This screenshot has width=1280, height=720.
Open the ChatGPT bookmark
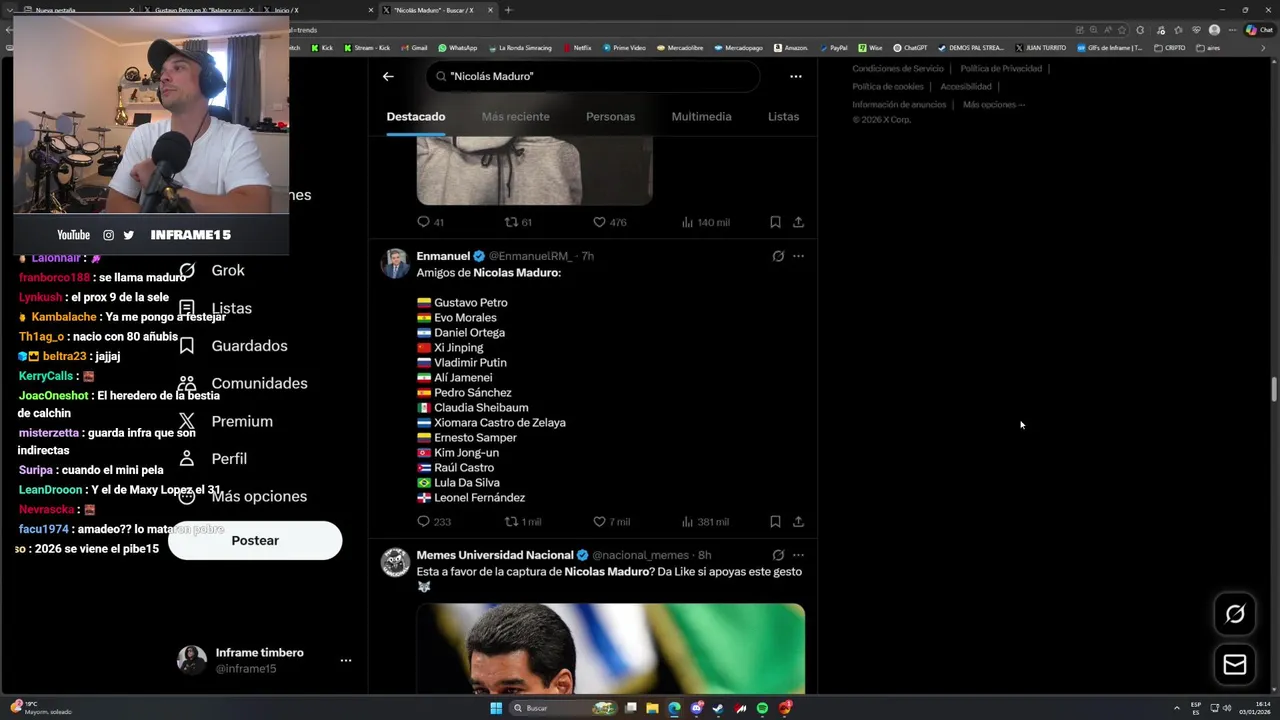point(910,48)
